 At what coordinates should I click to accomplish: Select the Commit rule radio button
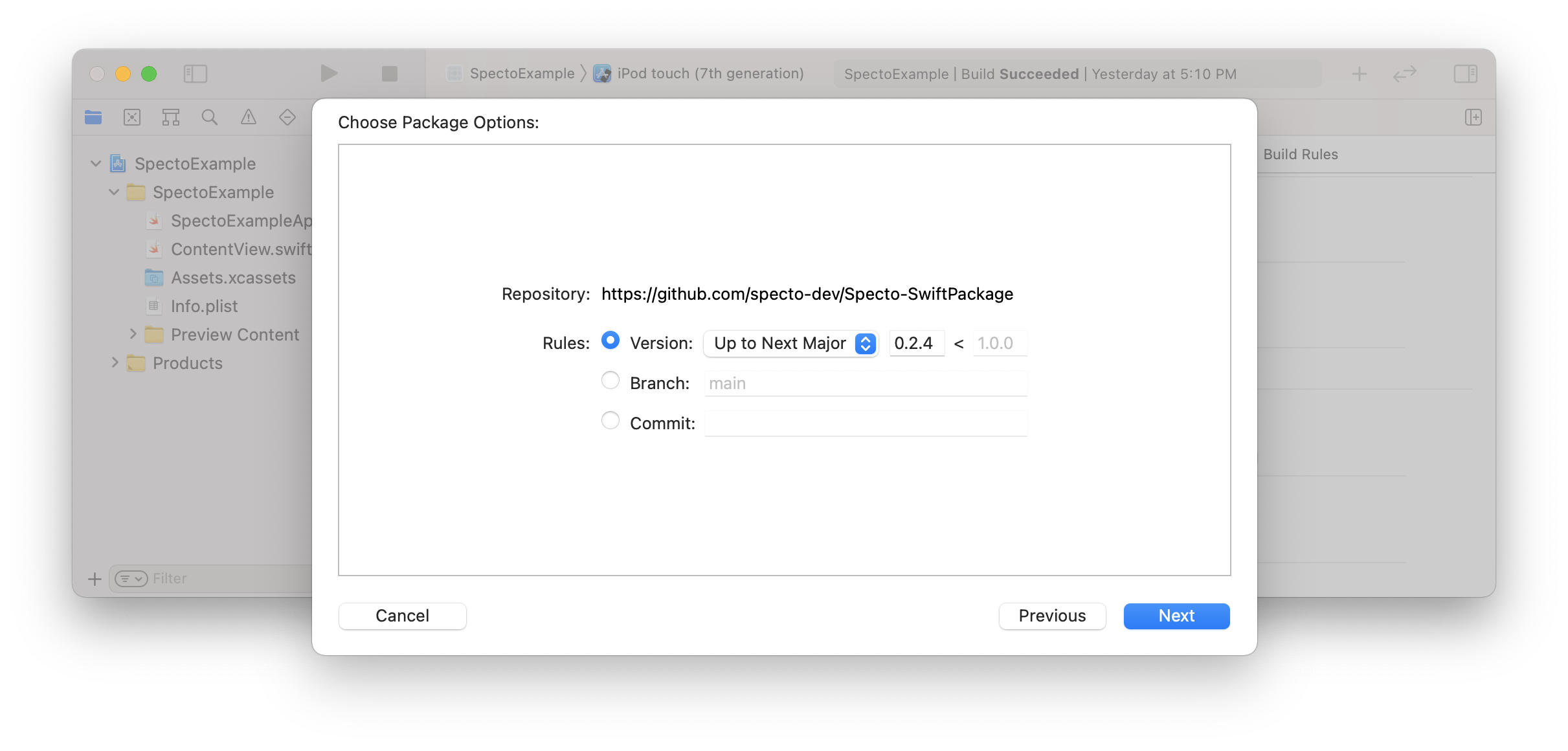(610, 420)
